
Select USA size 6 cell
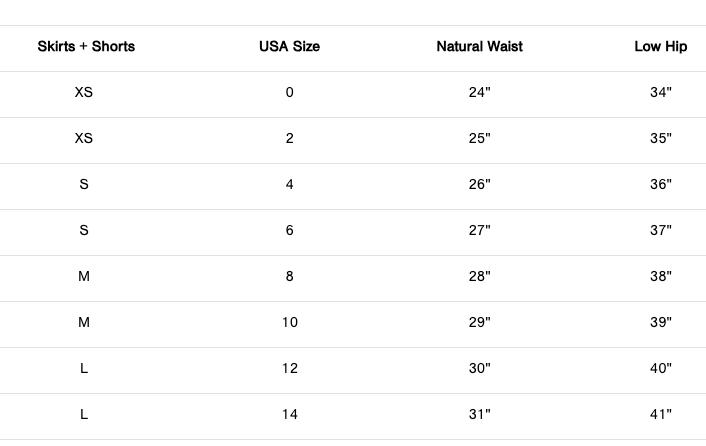tap(289, 231)
